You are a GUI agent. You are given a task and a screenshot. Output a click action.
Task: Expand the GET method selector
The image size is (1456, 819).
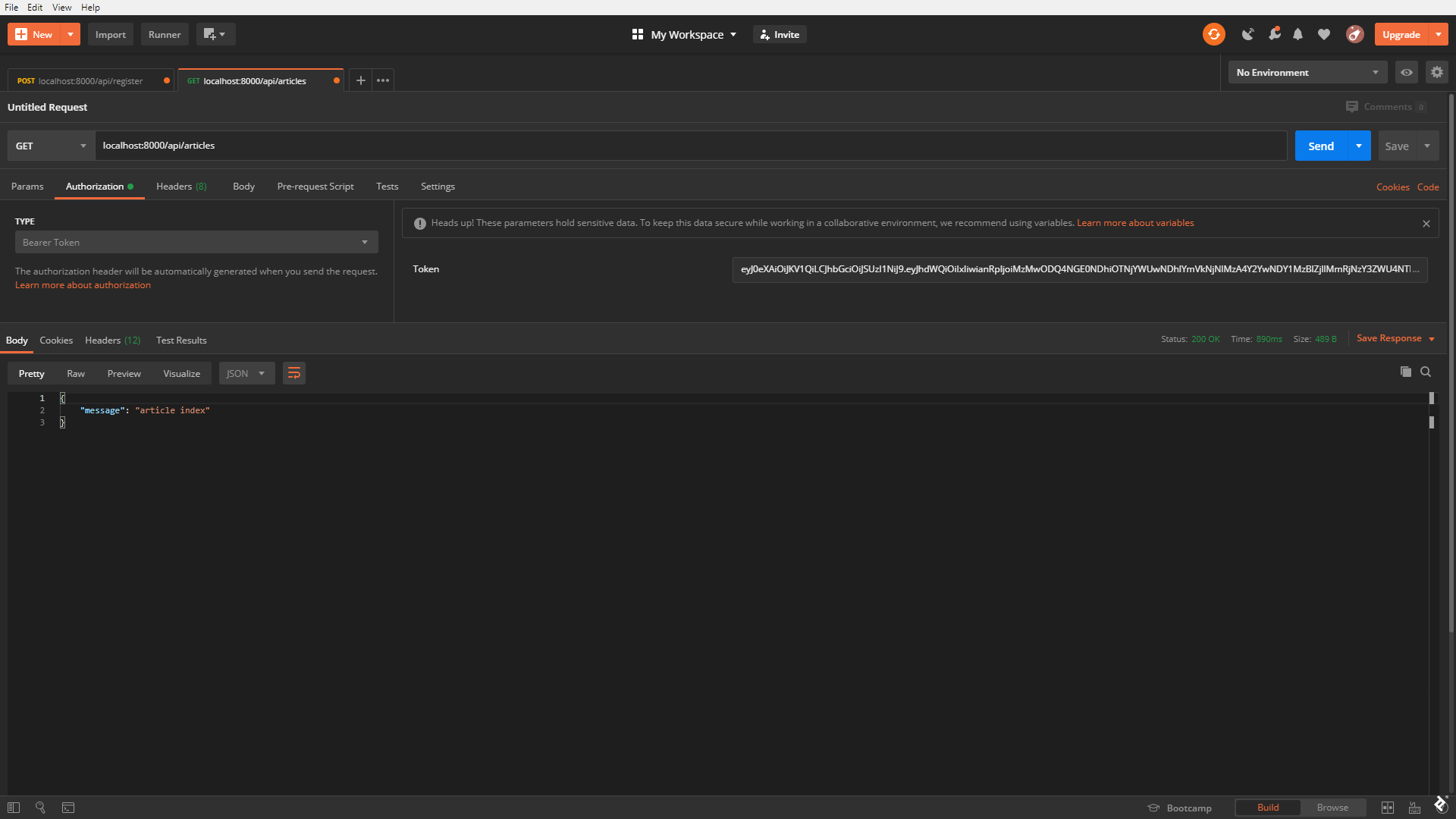(x=49, y=146)
